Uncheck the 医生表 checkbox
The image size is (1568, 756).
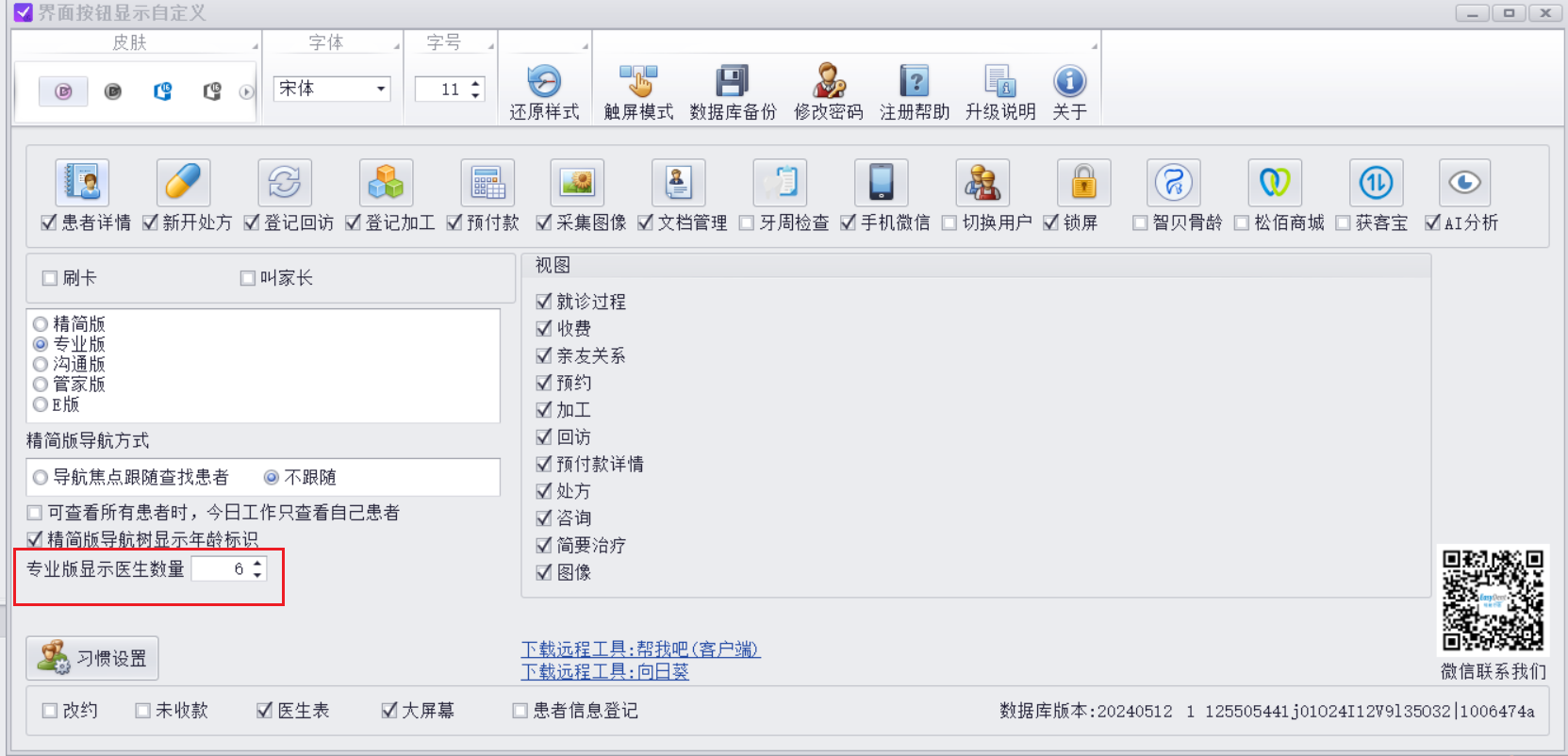[x=265, y=710]
